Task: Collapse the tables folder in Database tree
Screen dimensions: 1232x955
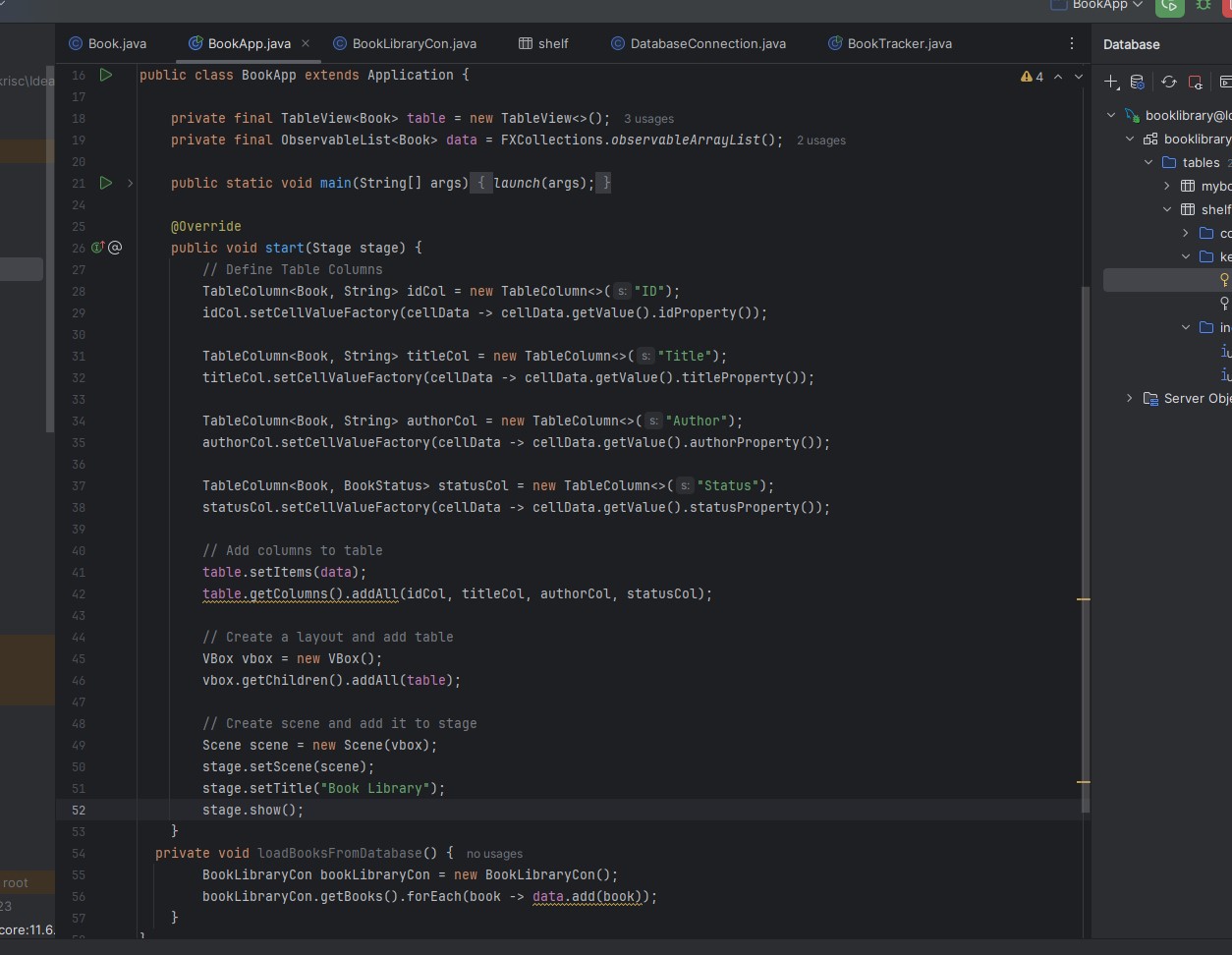Action: point(1148,162)
